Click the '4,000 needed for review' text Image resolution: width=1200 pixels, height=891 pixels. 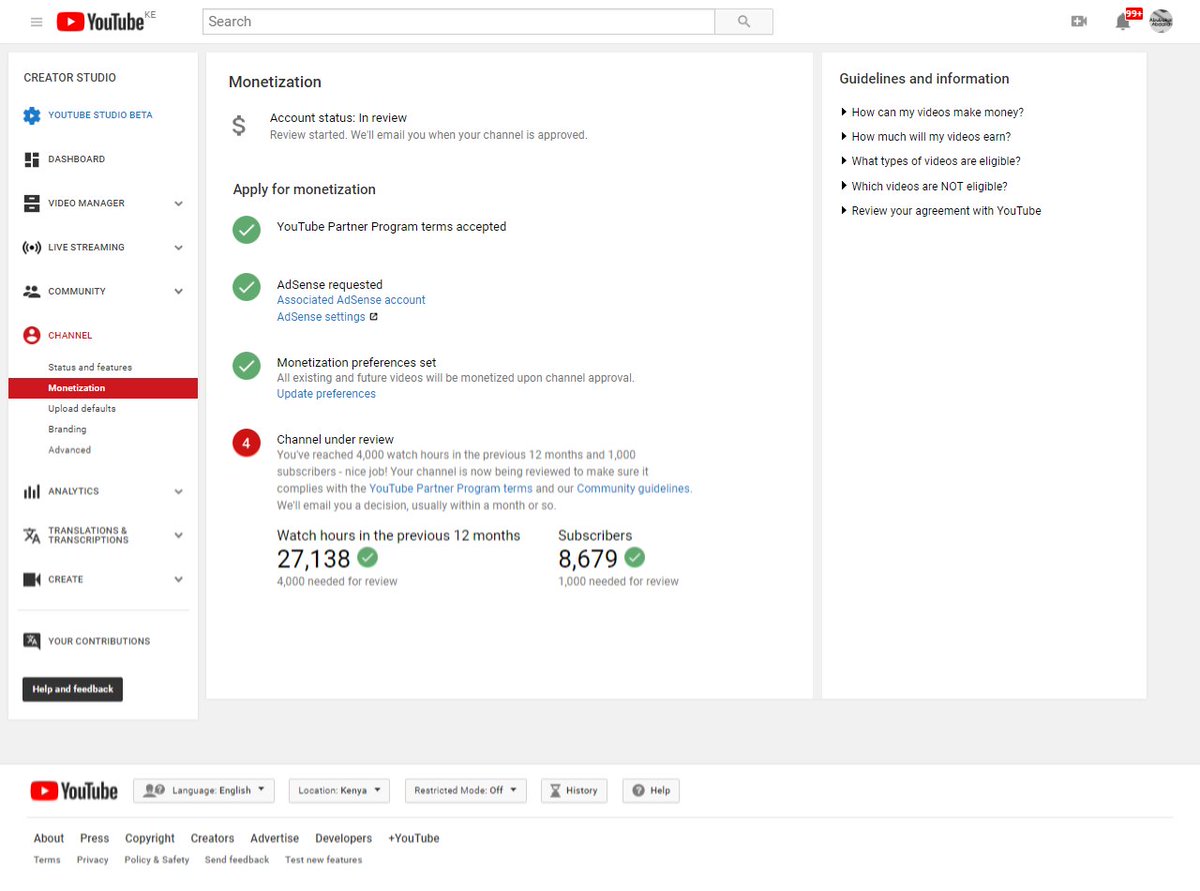click(337, 581)
